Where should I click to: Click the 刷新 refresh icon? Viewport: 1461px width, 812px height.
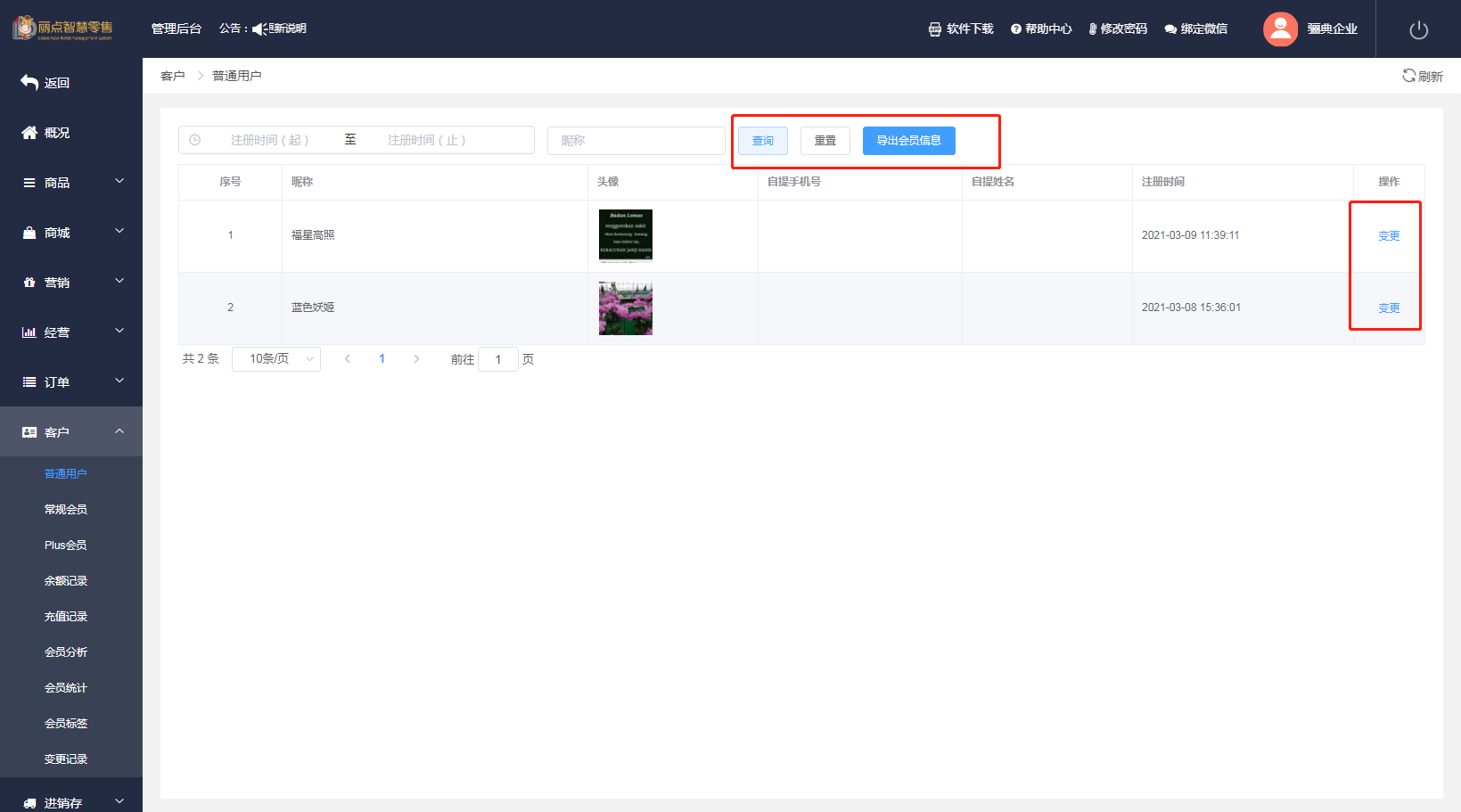pos(1408,76)
